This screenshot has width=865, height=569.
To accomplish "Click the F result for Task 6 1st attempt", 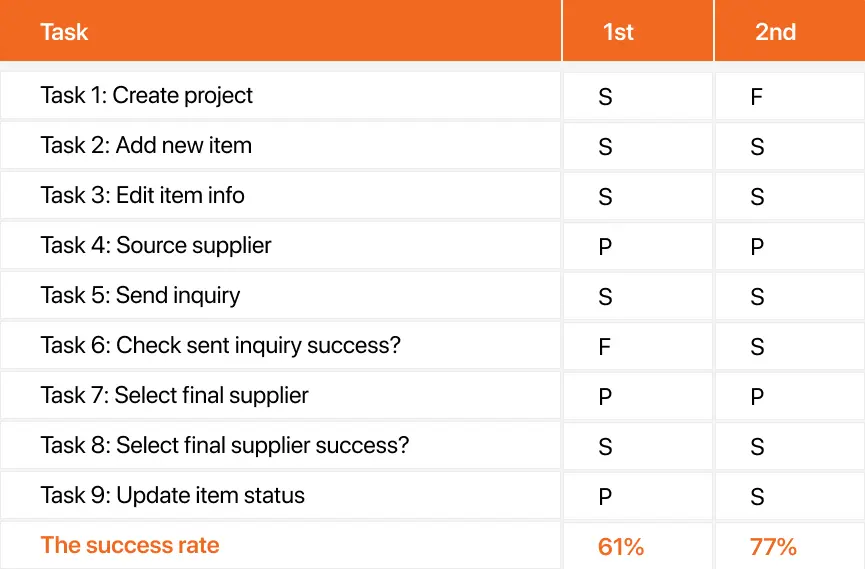I will (605, 347).
